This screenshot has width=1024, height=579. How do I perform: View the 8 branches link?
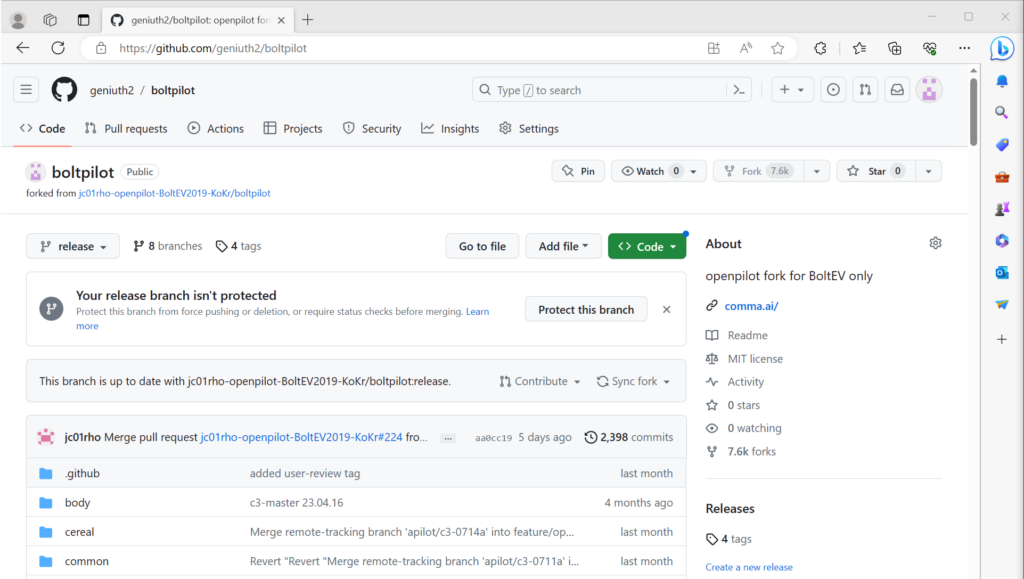tap(167, 246)
